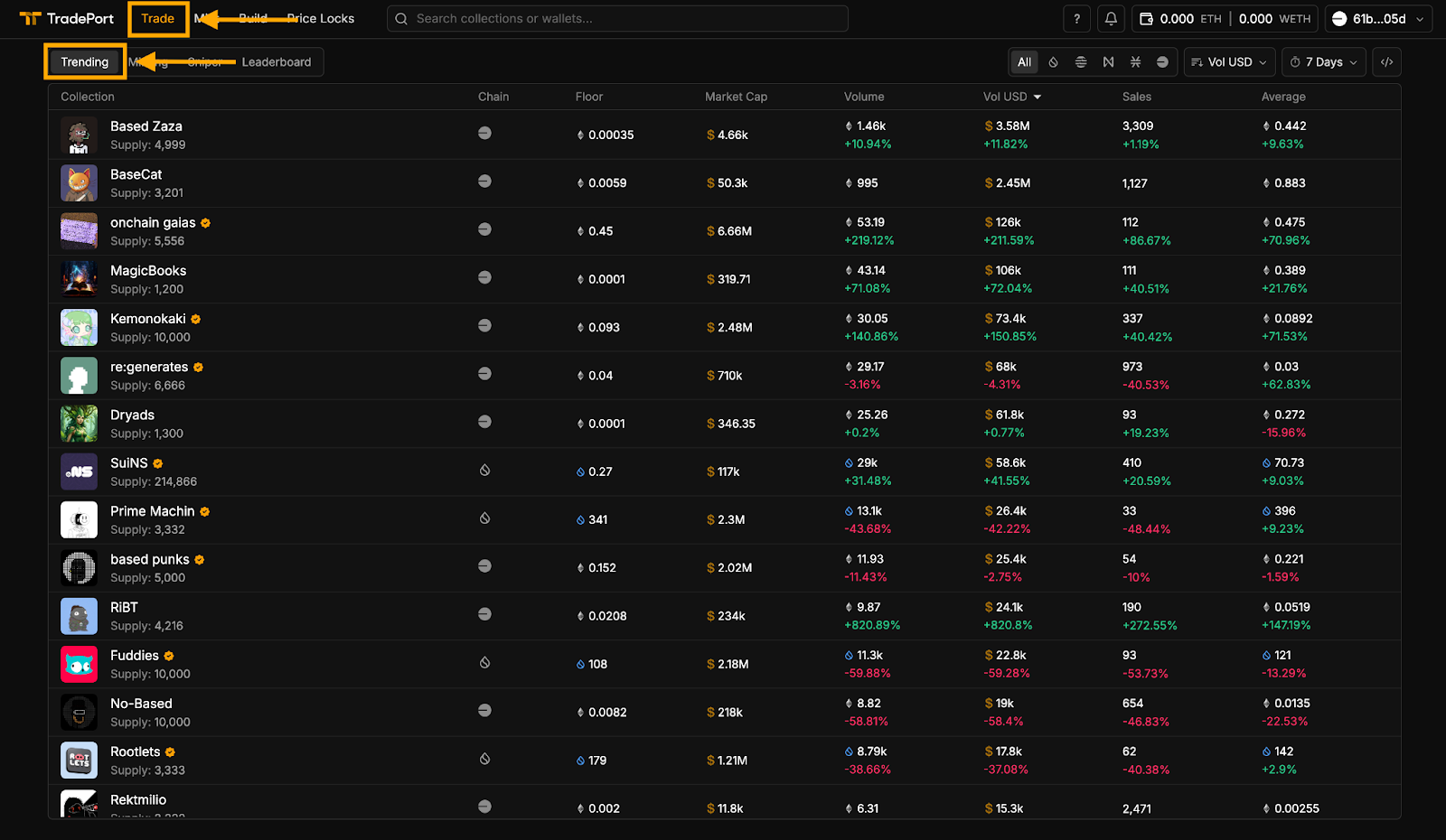This screenshot has height=840, width=1446.
Task: Click the chain icon in Prime Machin row
Action: tap(484, 518)
